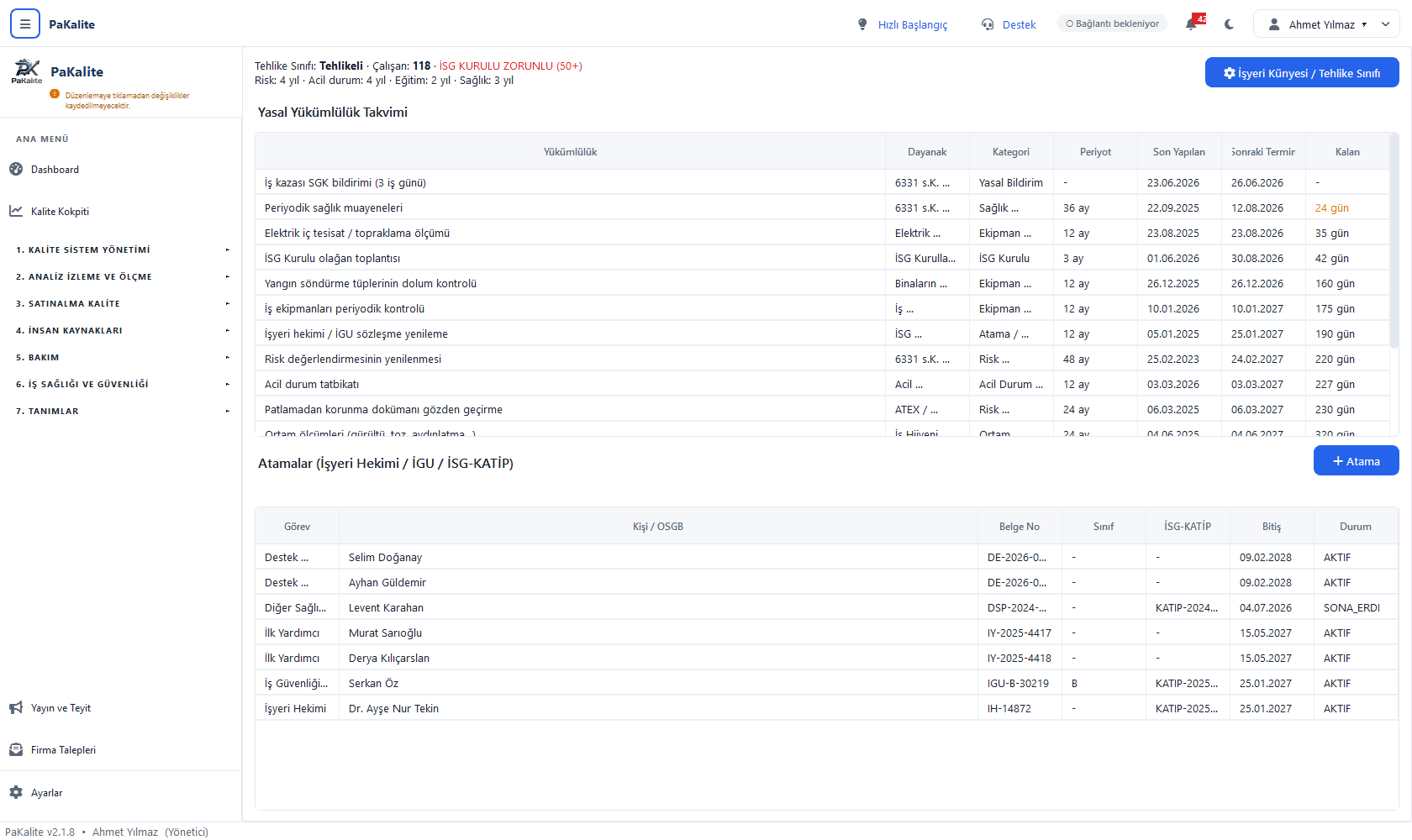1412x840 pixels.
Task: Expand 1. Kalite Sistem Yönetimi menu
Action: click(x=121, y=249)
